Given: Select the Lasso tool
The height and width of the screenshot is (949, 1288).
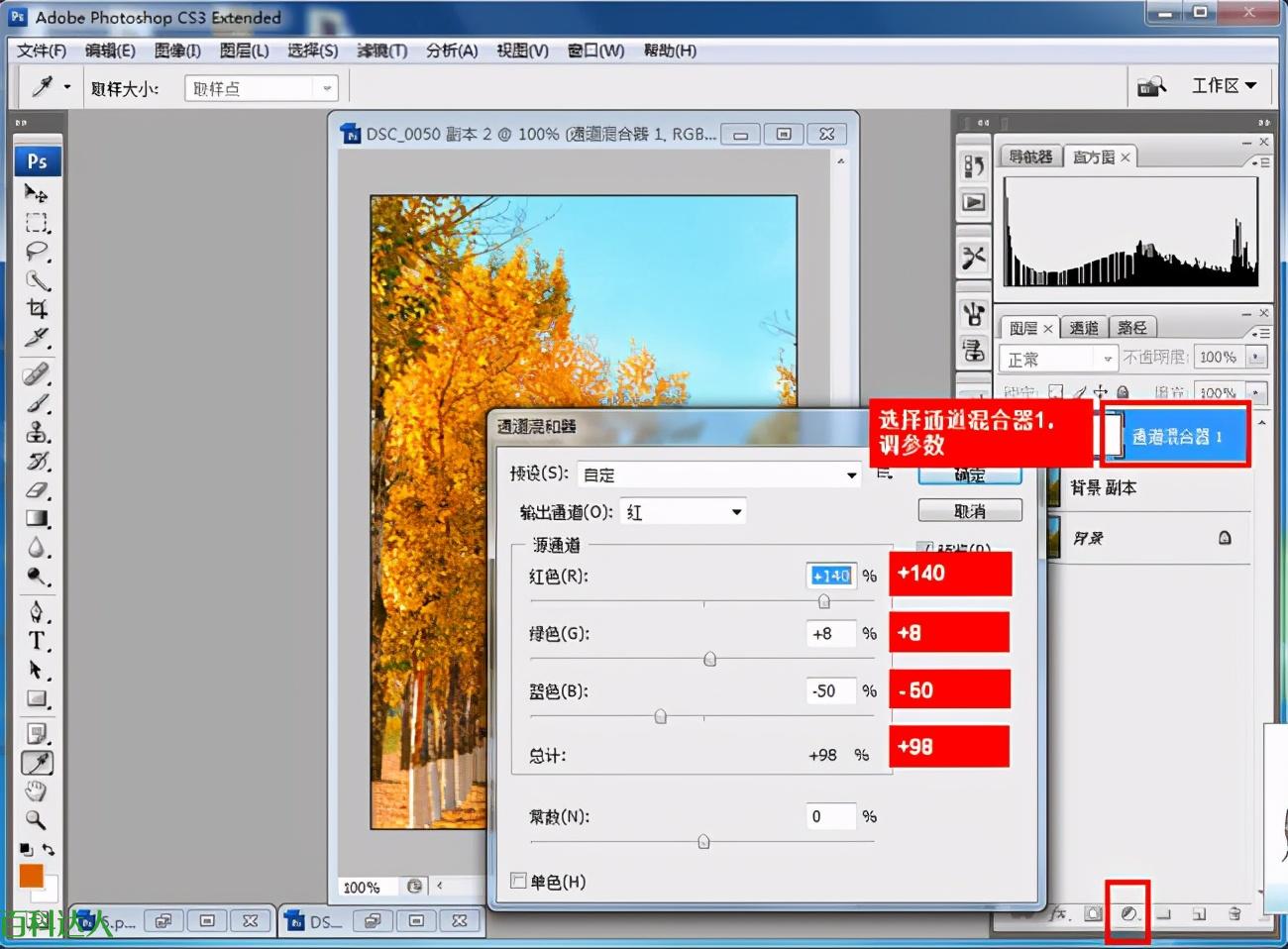Looking at the screenshot, I should click(37, 251).
